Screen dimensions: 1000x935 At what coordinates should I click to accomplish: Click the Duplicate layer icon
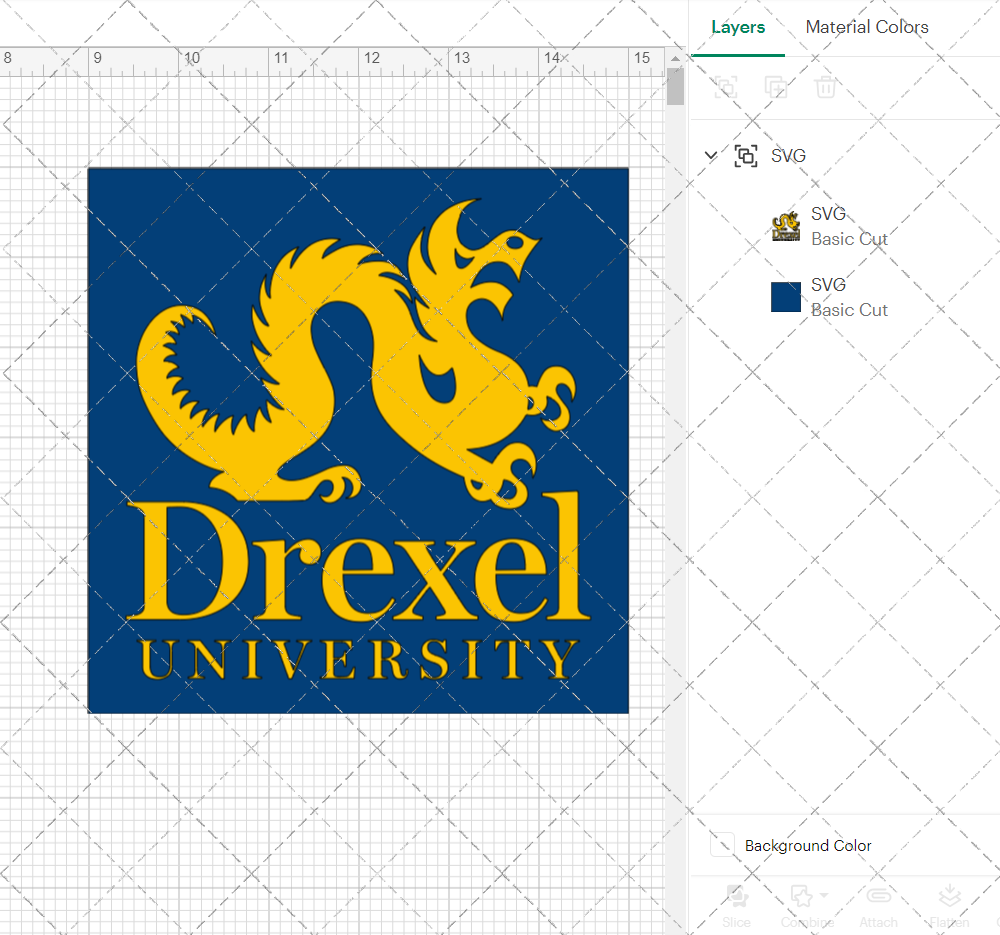(x=776, y=87)
